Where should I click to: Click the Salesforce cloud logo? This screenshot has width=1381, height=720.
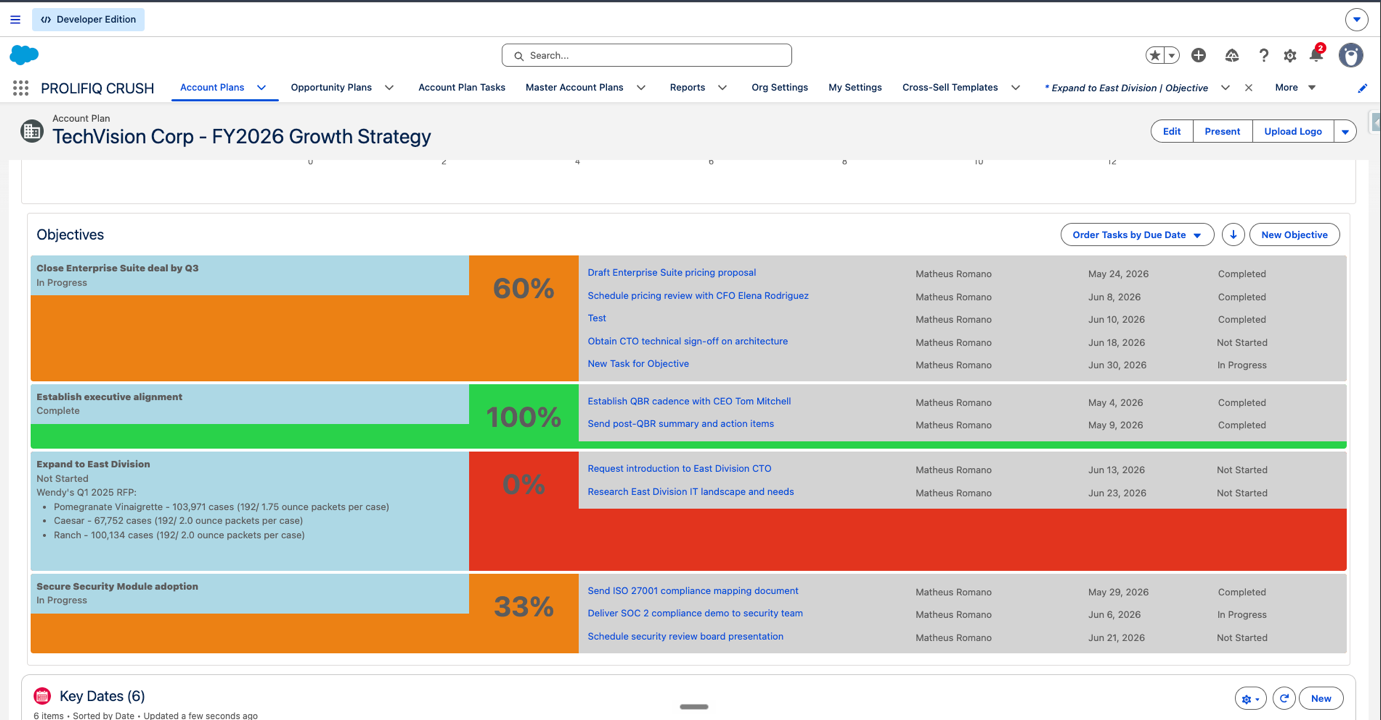pos(24,55)
